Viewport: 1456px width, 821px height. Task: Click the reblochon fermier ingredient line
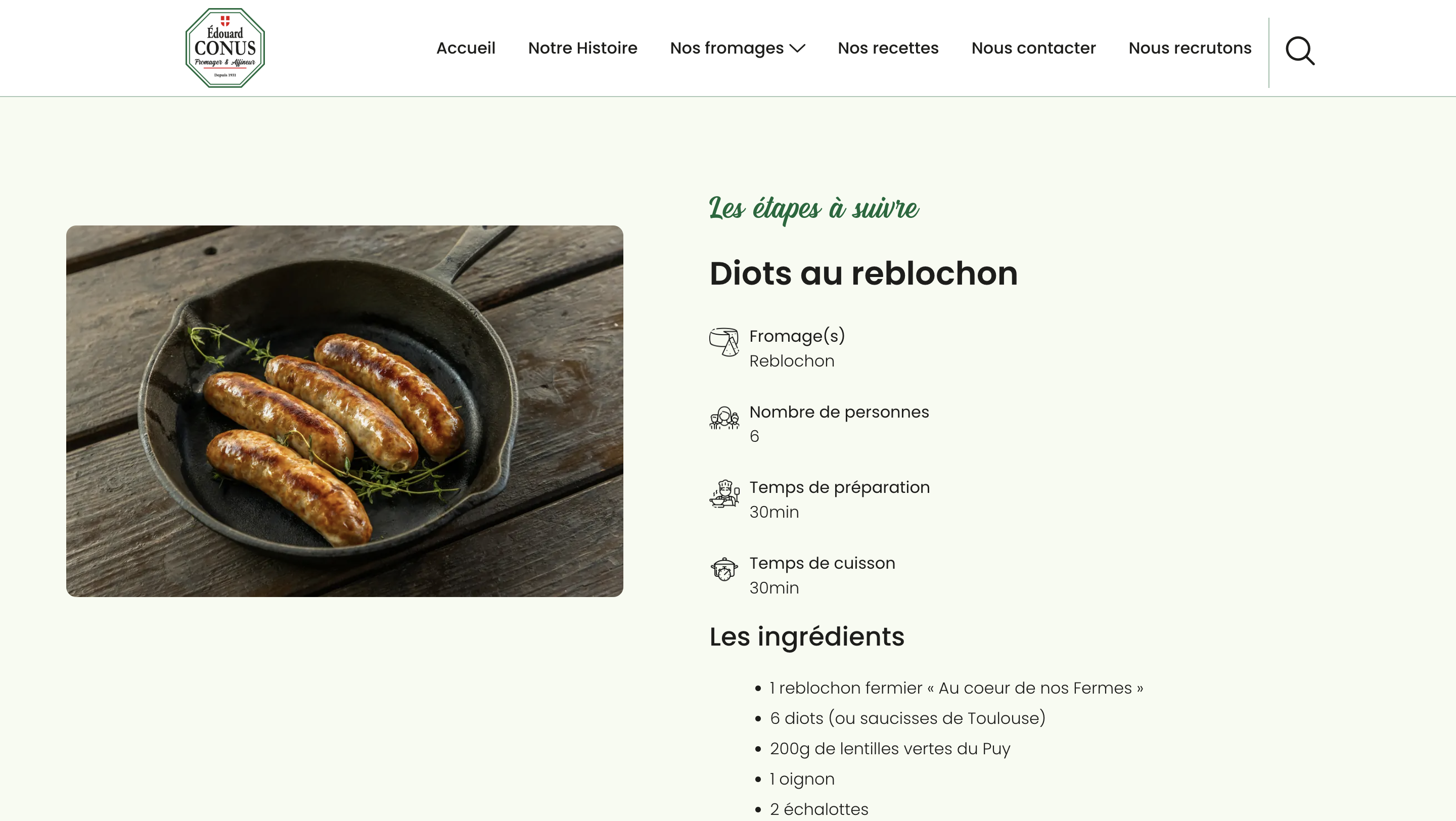[957, 688]
